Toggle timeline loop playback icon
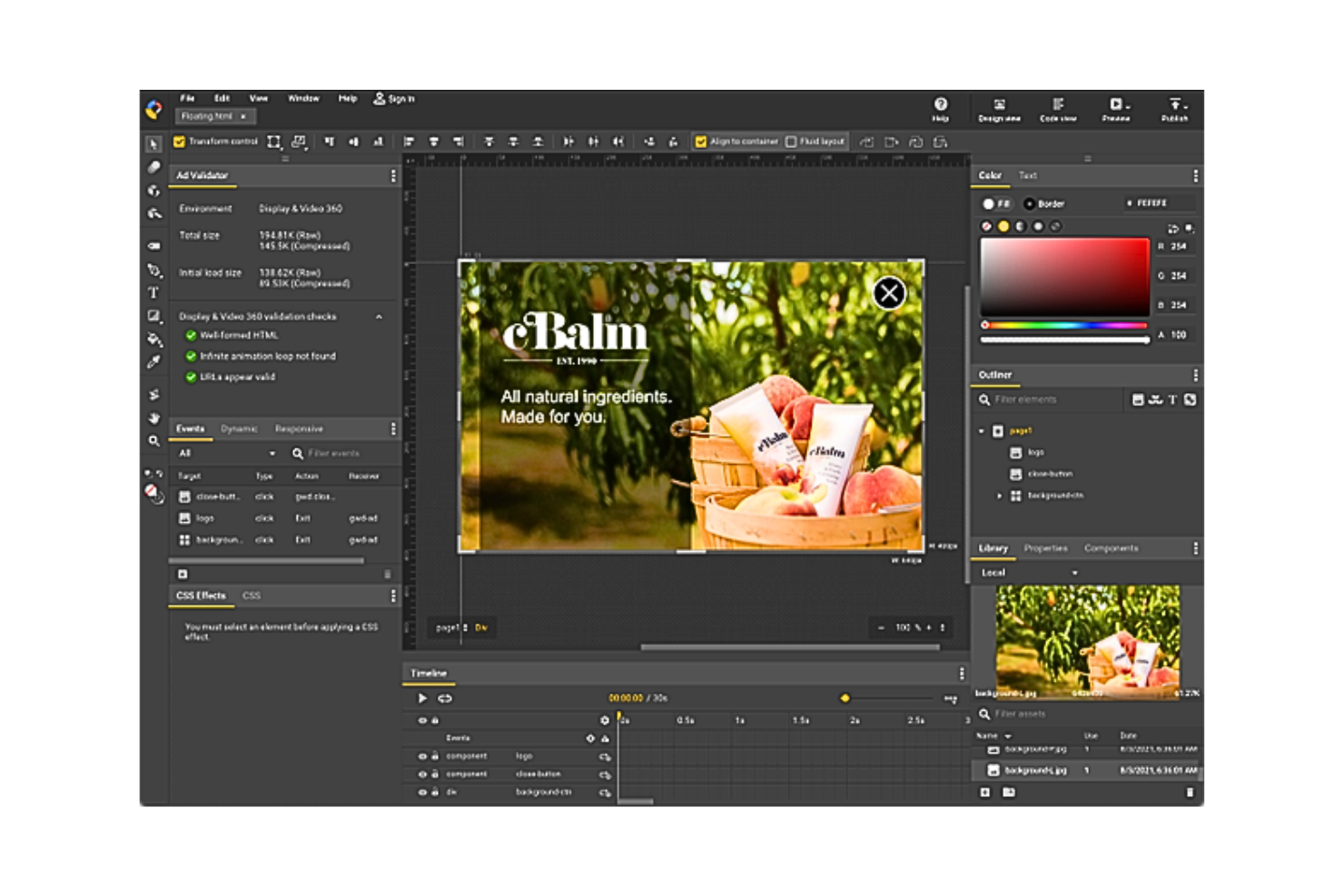This screenshot has width=1344, height=896. point(445,698)
